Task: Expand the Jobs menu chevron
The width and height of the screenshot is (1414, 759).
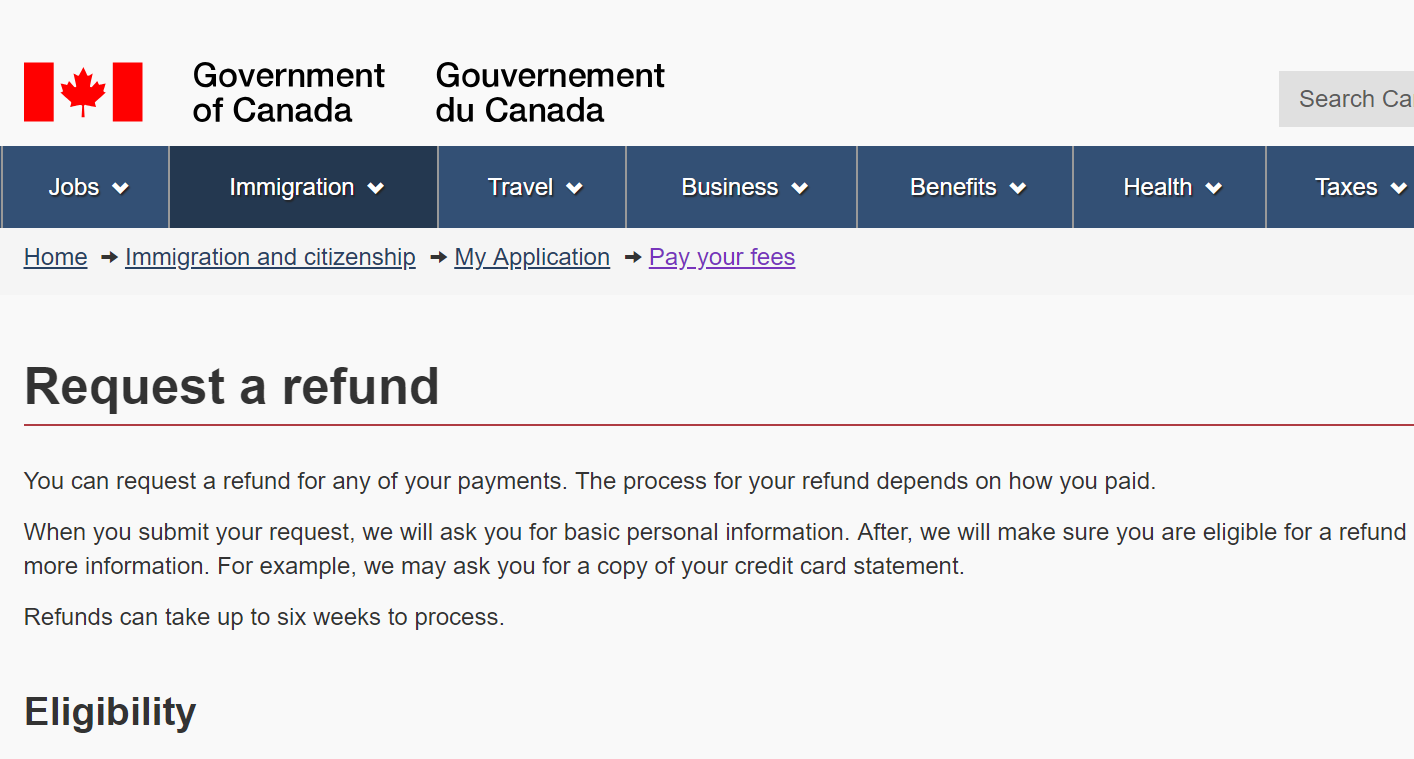Action: tap(121, 188)
